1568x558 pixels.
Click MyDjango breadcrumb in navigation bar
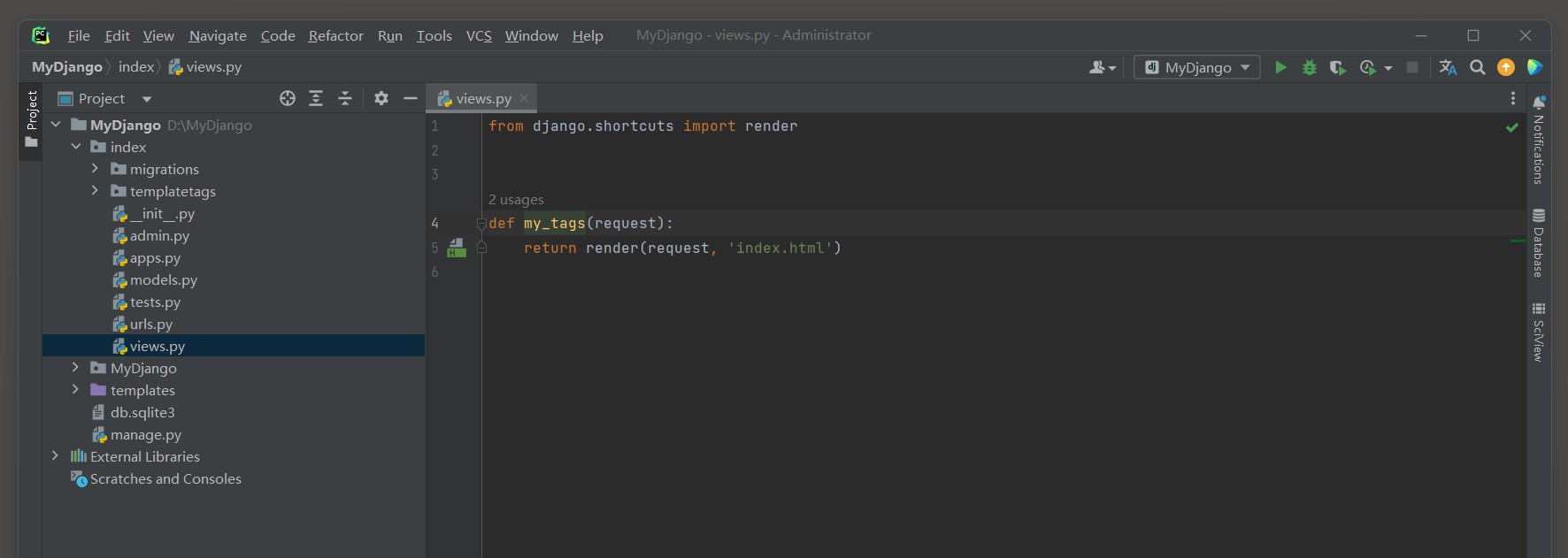coord(67,67)
